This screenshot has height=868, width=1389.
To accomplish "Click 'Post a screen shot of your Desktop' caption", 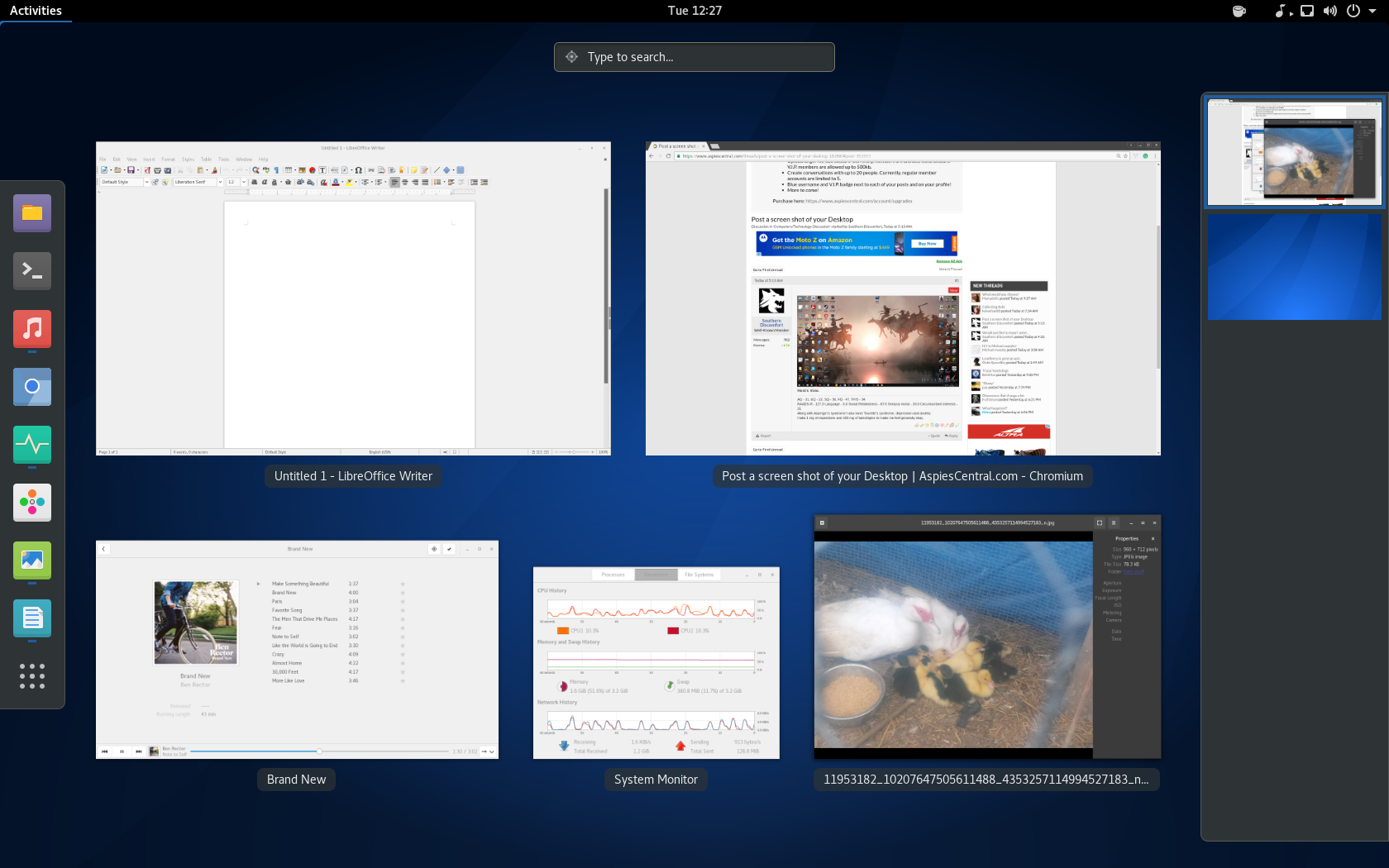I will pos(903,476).
